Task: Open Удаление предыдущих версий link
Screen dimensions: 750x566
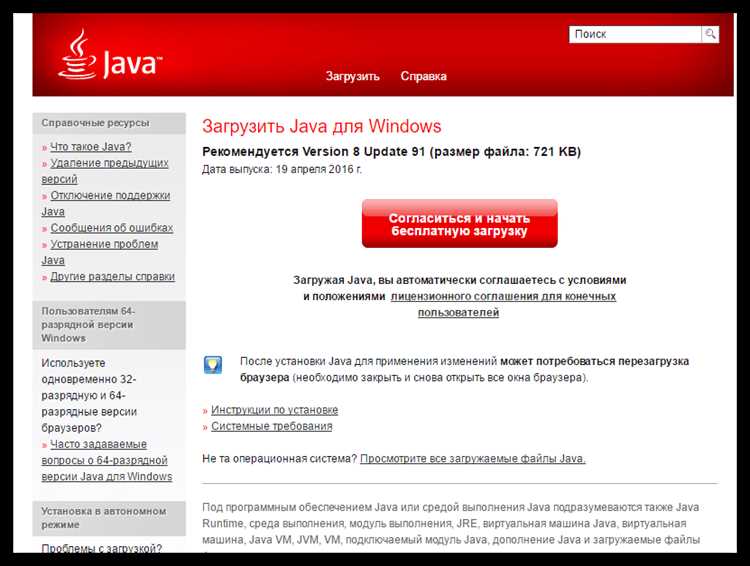Action: 105,171
